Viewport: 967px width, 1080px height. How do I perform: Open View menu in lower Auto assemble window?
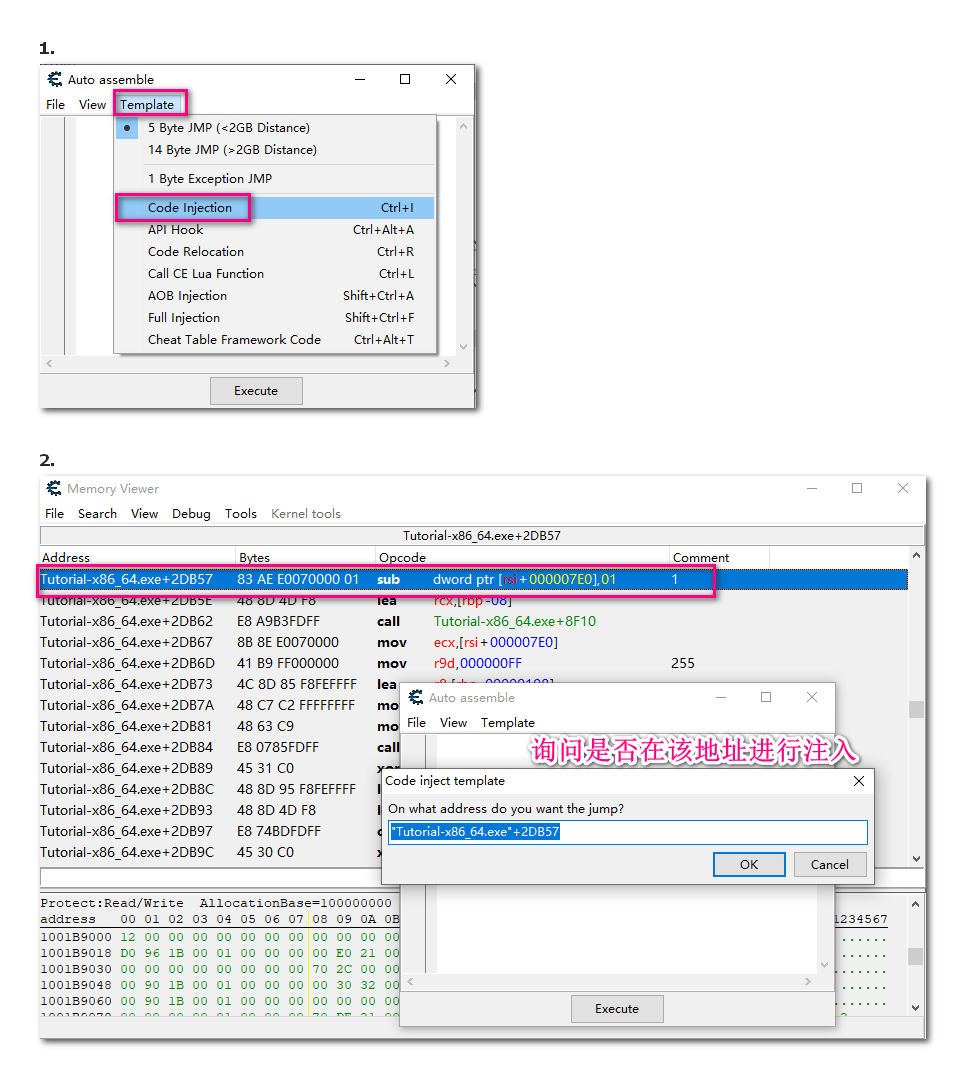pos(453,723)
